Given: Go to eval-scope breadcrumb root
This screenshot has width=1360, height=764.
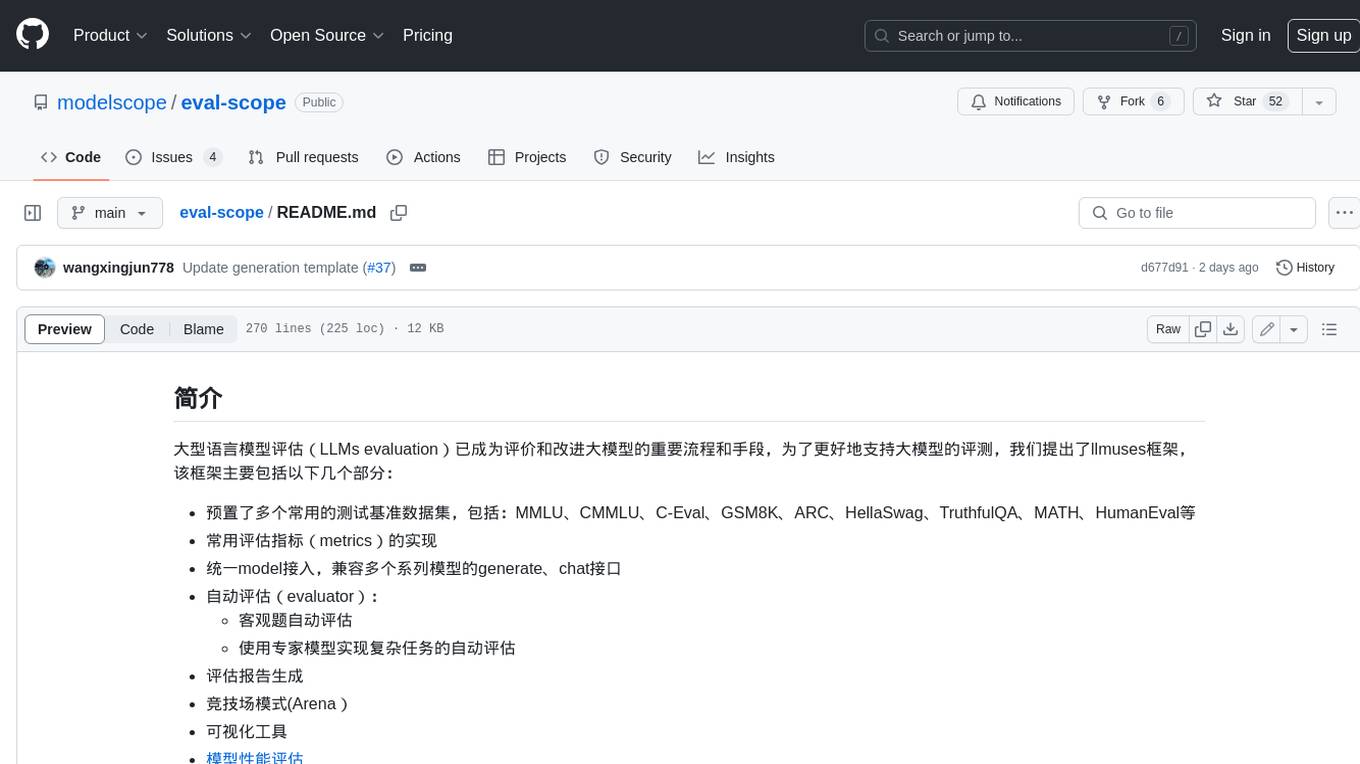Looking at the screenshot, I should (221, 212).
